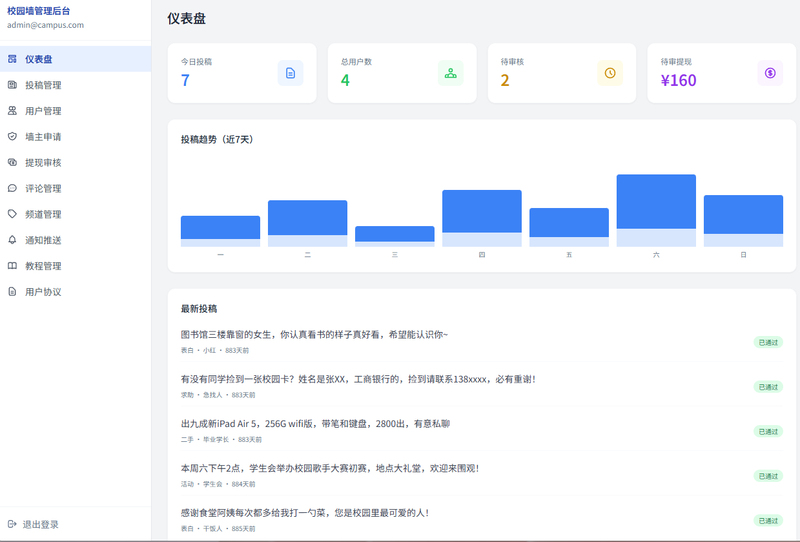Select 用户协议 in the sidebar
This screenshot has width=800, height=542.
click(x=76, y=291)
